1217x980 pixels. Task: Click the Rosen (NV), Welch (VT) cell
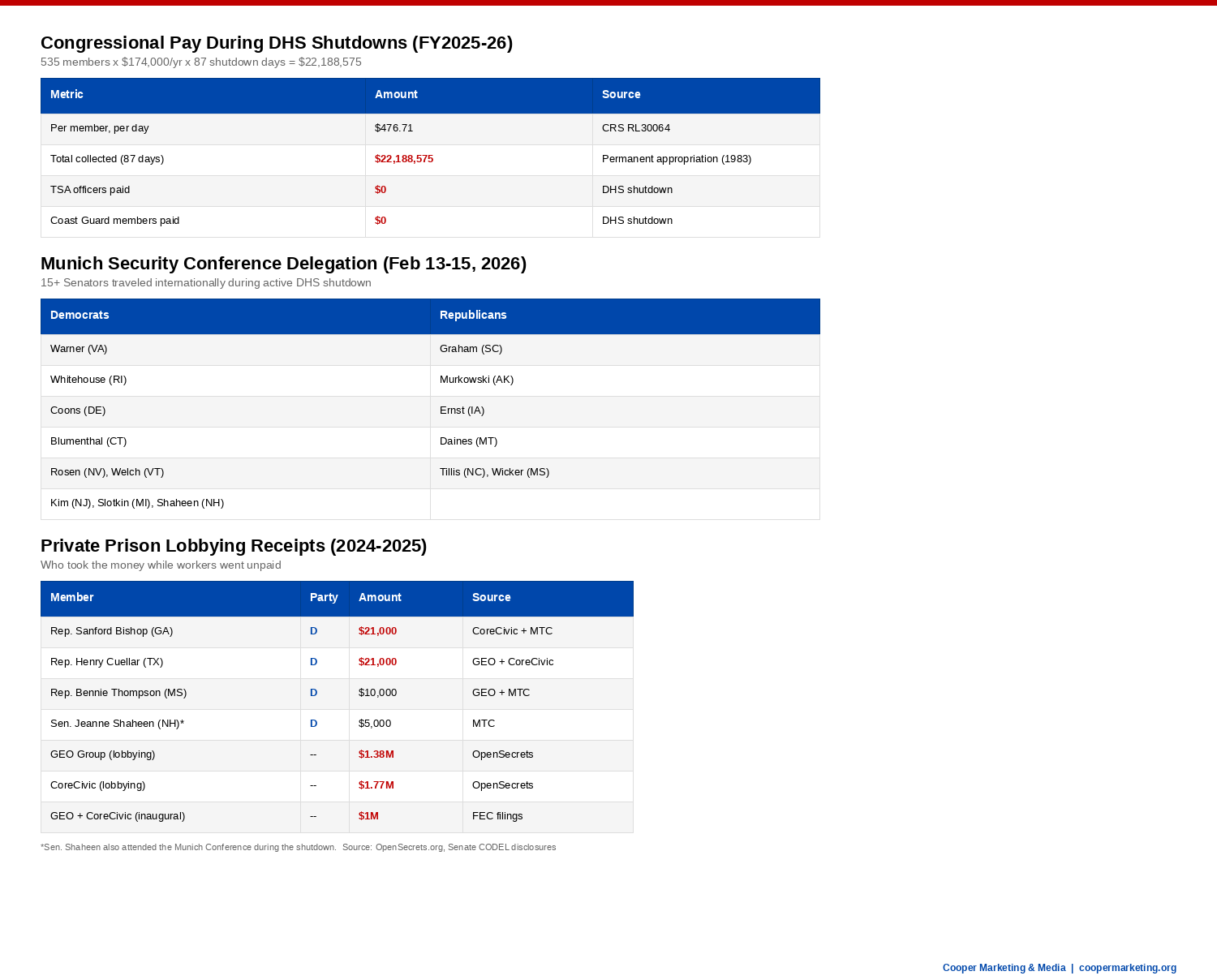click(x=235, y=473)
